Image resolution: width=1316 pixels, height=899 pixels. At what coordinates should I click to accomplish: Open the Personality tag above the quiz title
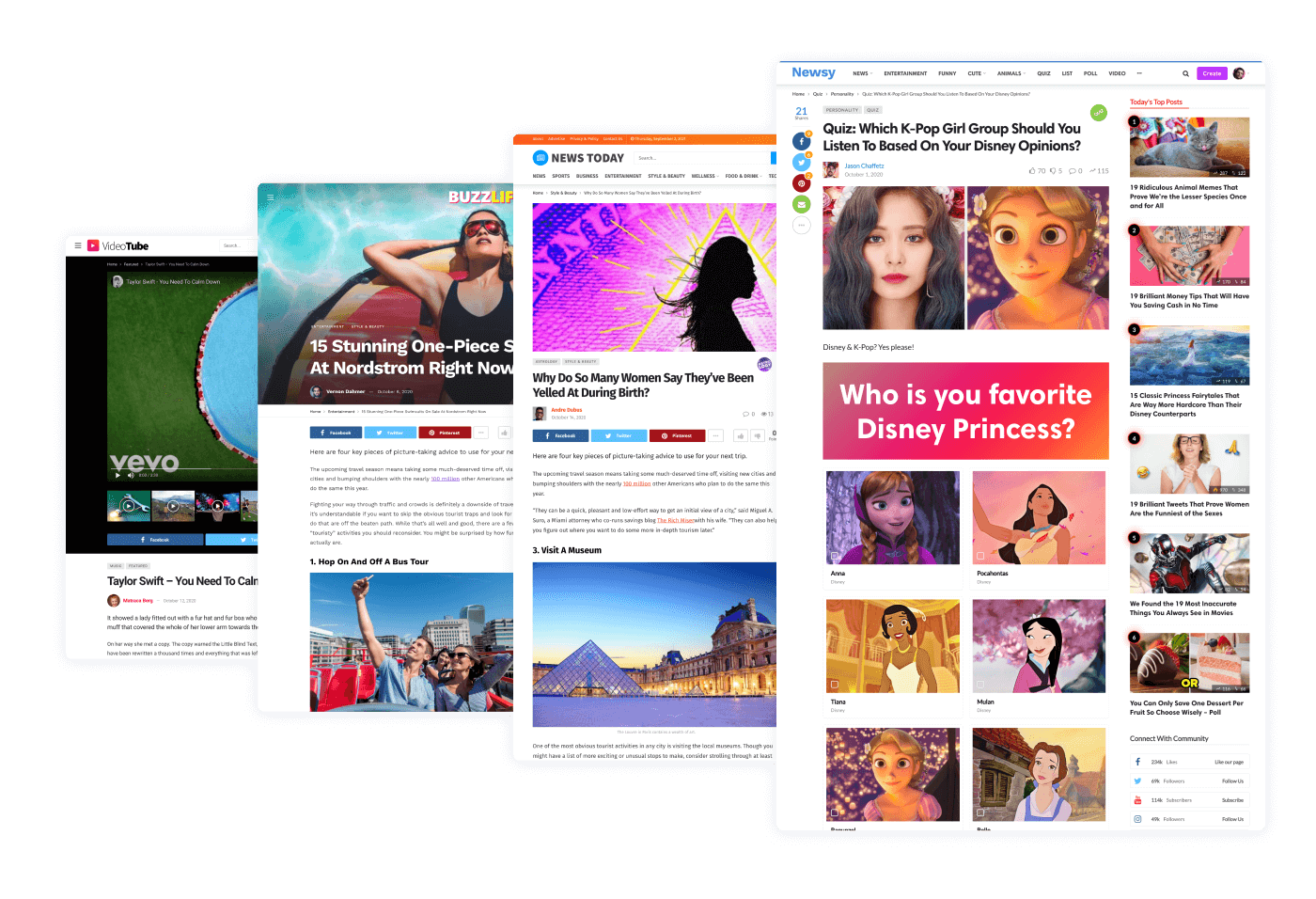842,110
